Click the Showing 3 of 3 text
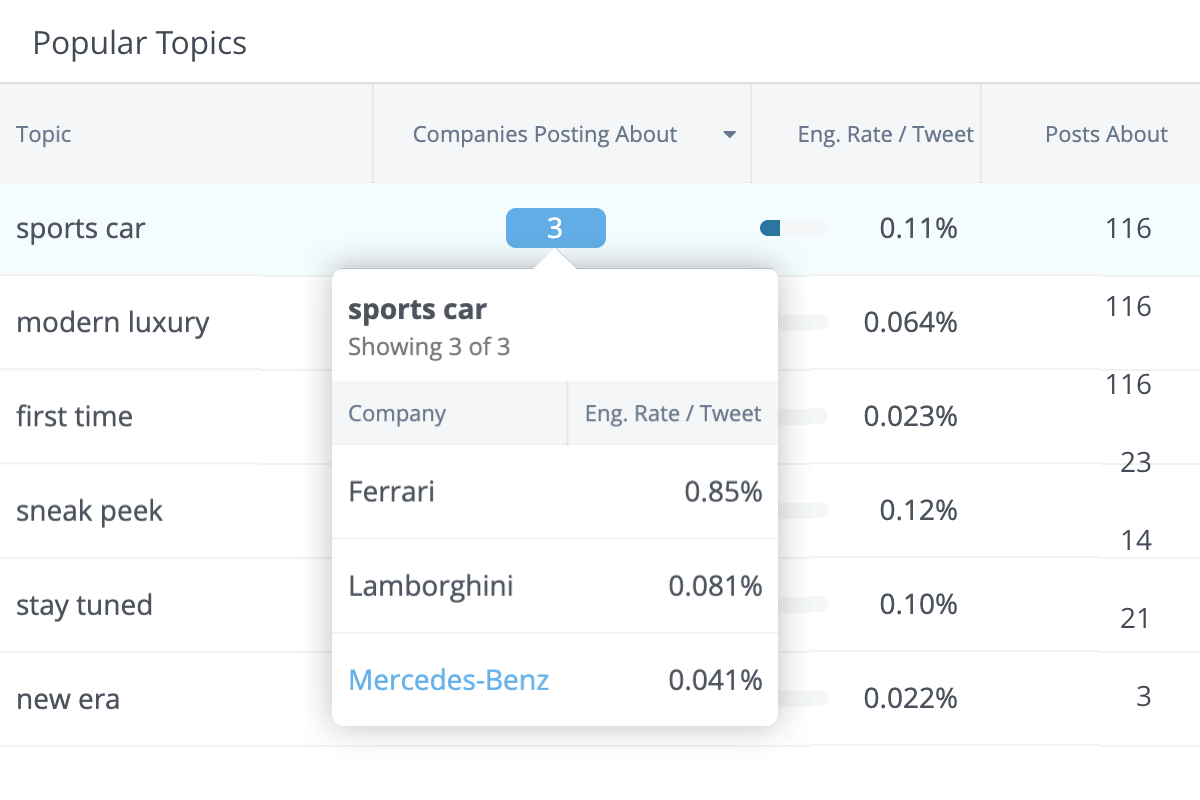 (429, 347)
